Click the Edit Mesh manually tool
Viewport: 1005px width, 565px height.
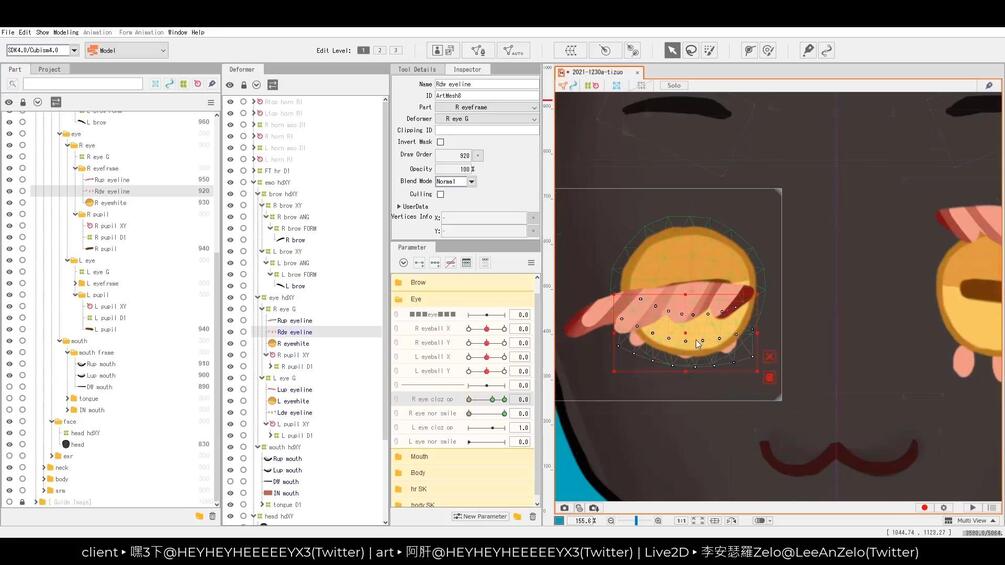click(478, 50)
